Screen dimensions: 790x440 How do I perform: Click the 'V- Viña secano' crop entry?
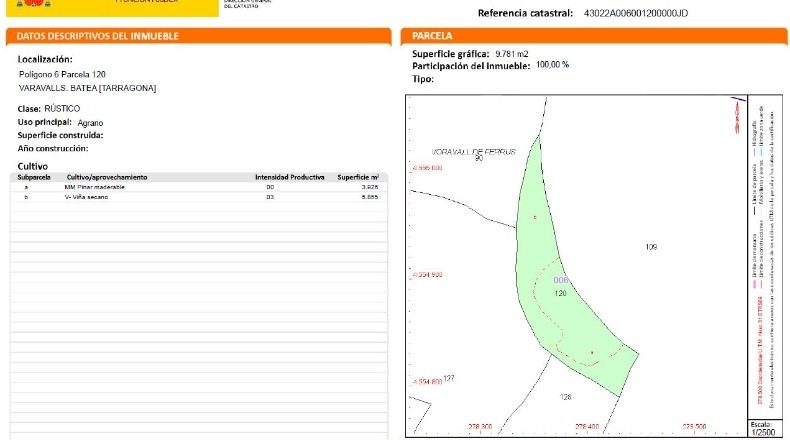86,197
